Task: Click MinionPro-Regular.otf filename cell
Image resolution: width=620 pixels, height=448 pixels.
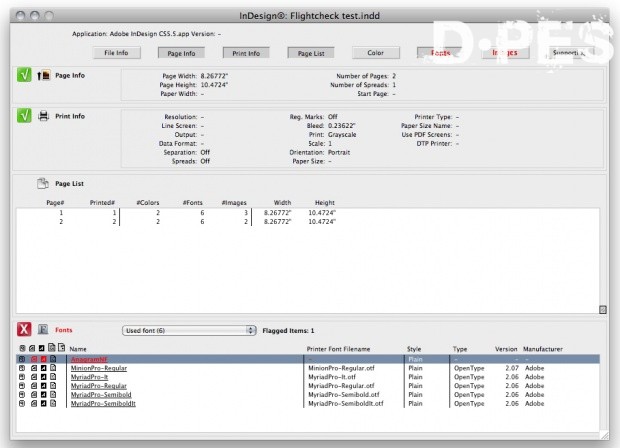Action: click(341, 368)
